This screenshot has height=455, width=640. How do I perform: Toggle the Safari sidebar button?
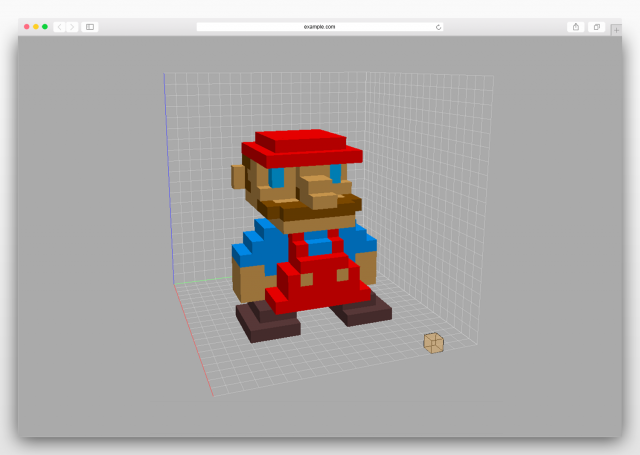pos(90,27)
